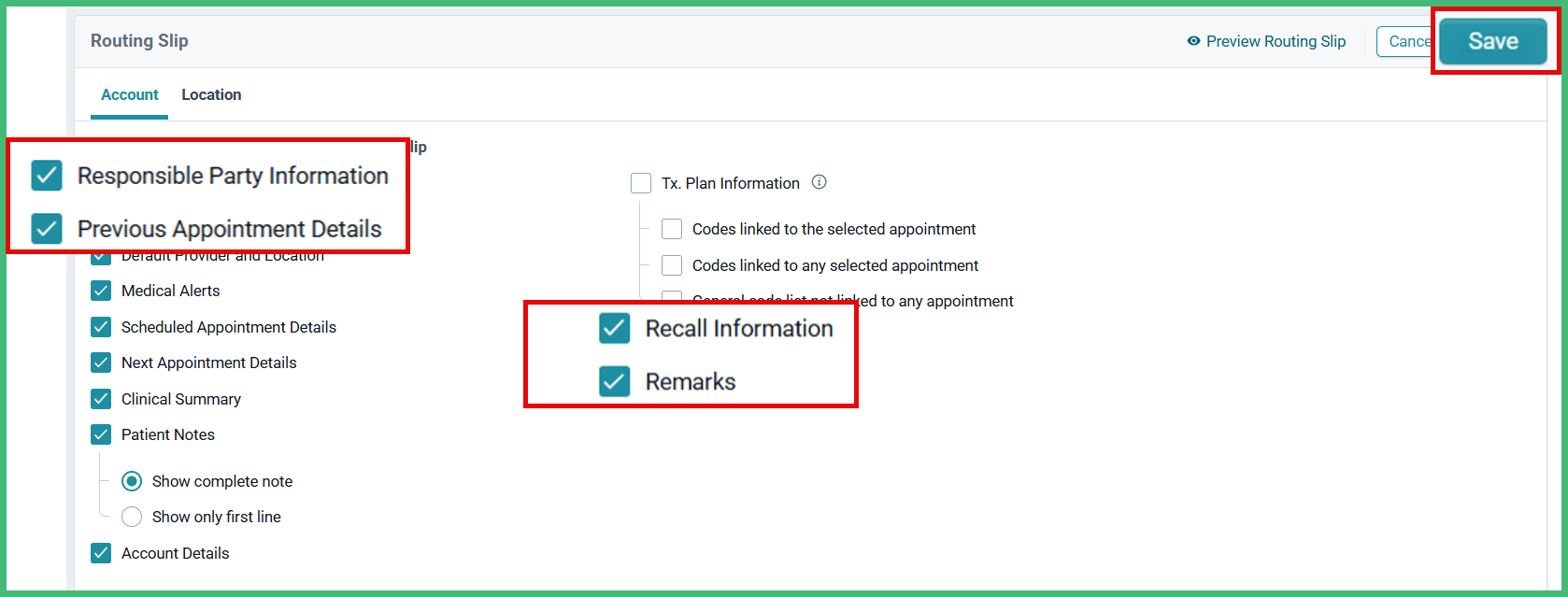Image resolution: width=1568 pixels, height=597 pixels.
Task: Toggle off the Remarks checkbox
Action: pos(615,381)
